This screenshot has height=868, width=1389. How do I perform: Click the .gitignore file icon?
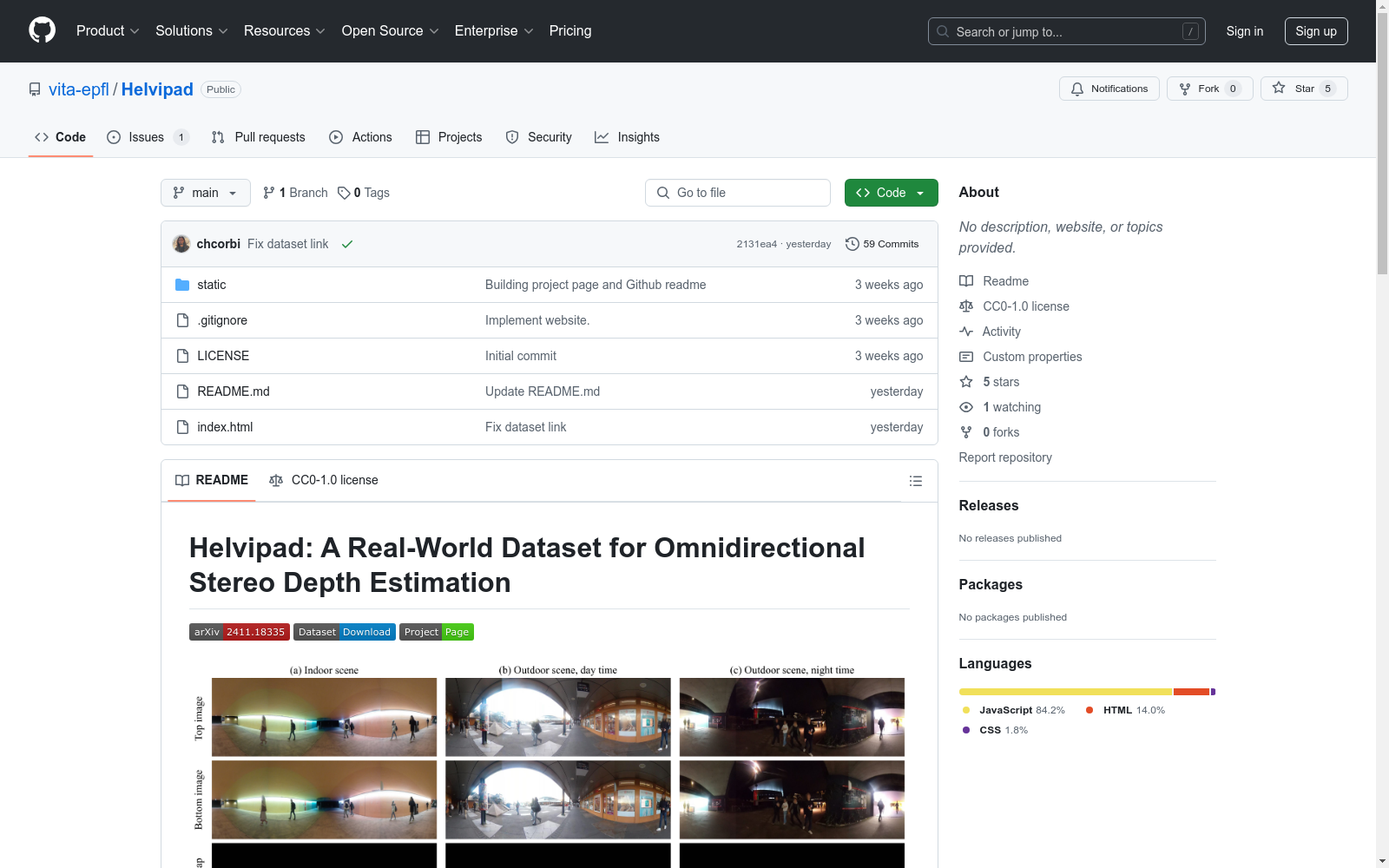182,320
